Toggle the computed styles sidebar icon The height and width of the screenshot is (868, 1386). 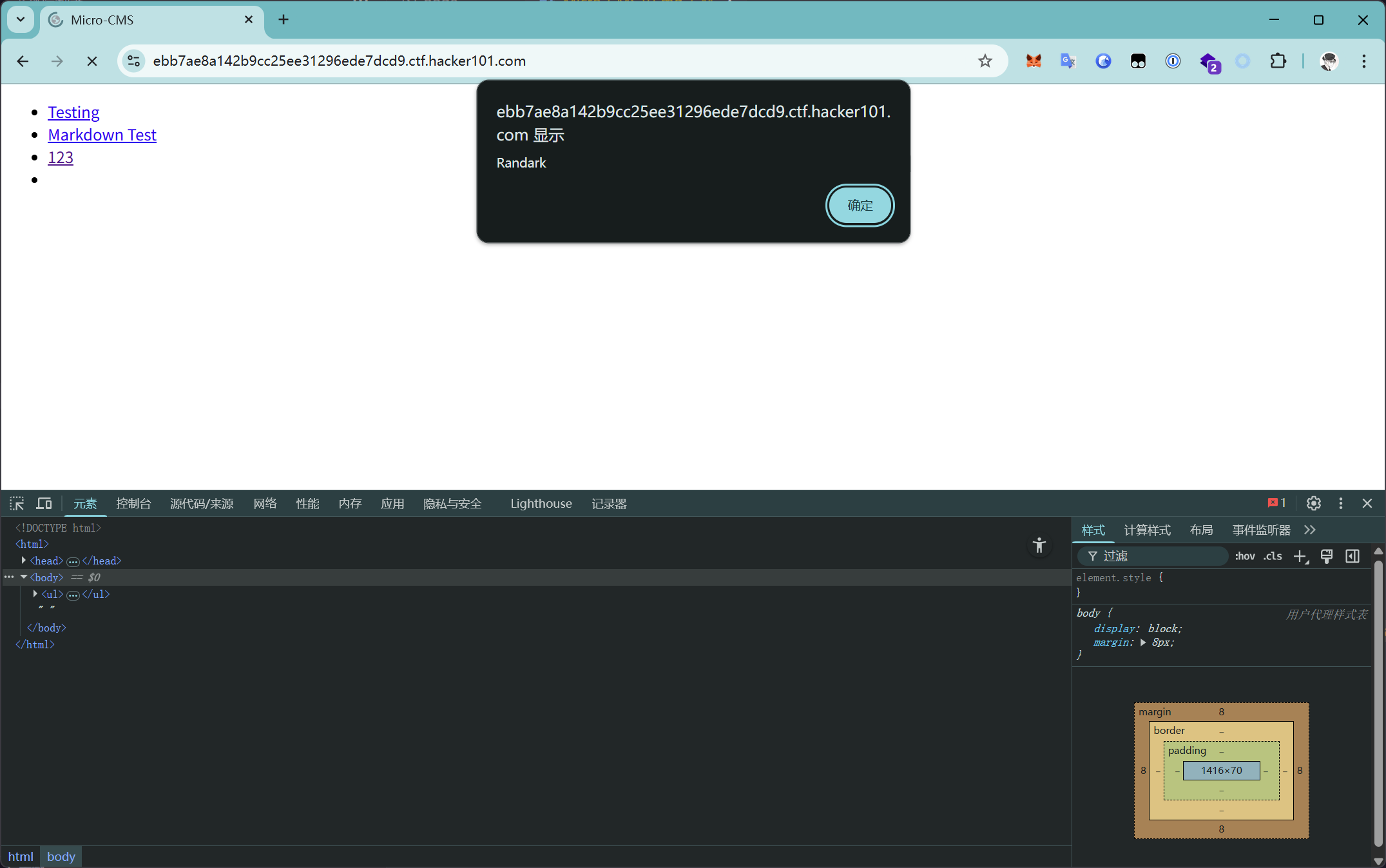tap(1352, 556)
